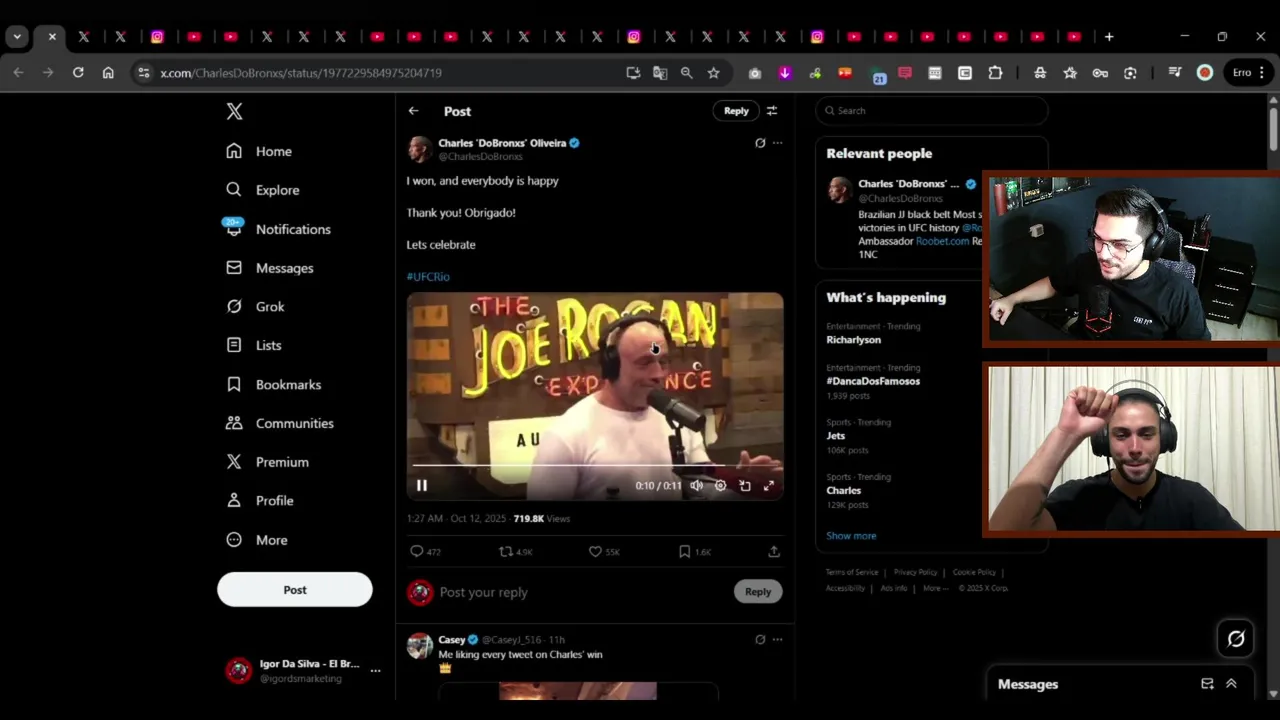
Task: Bookmark the post with 1.6K bookmarks
Action: tap(694, 551)
